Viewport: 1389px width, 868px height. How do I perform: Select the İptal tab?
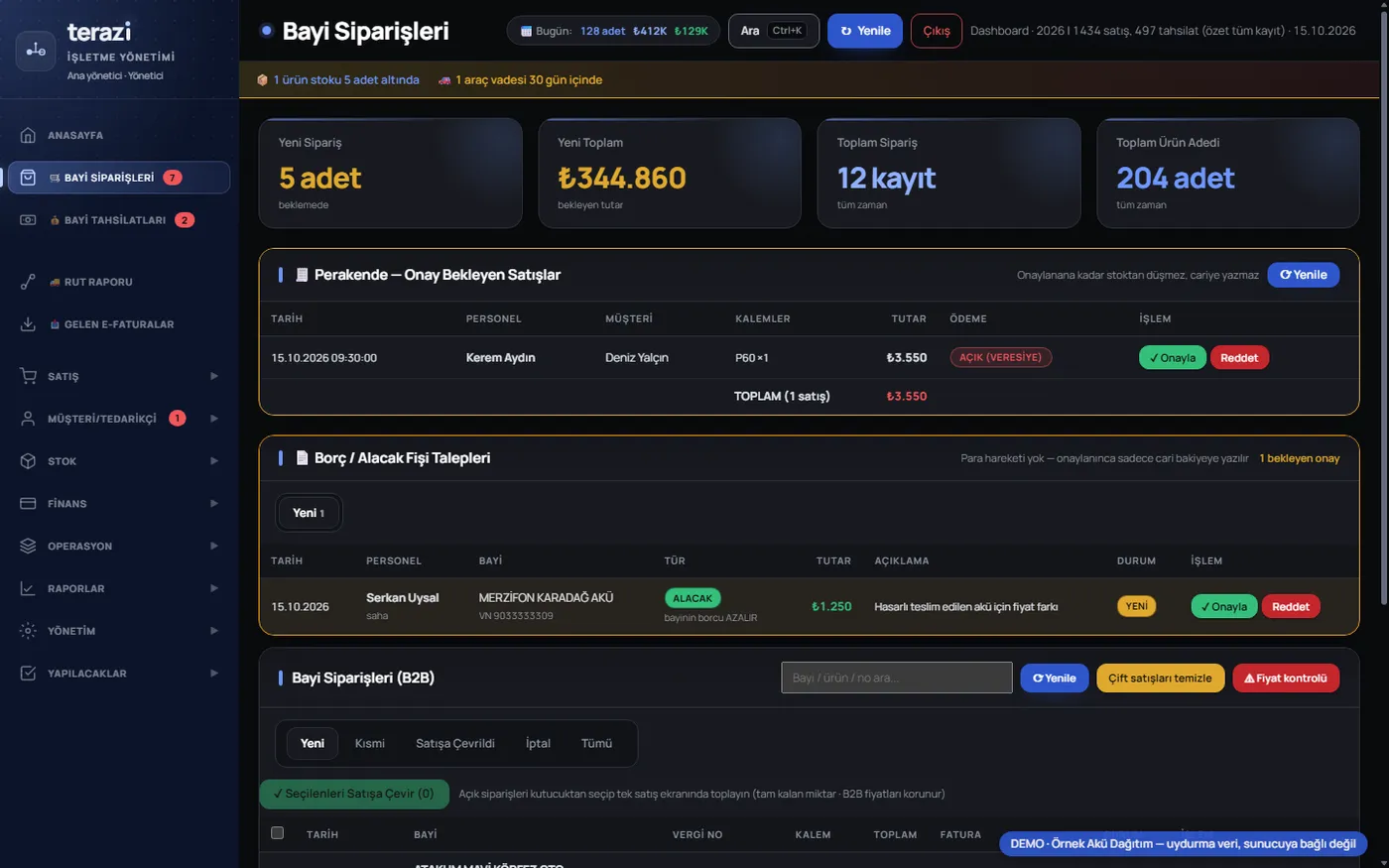538,743
